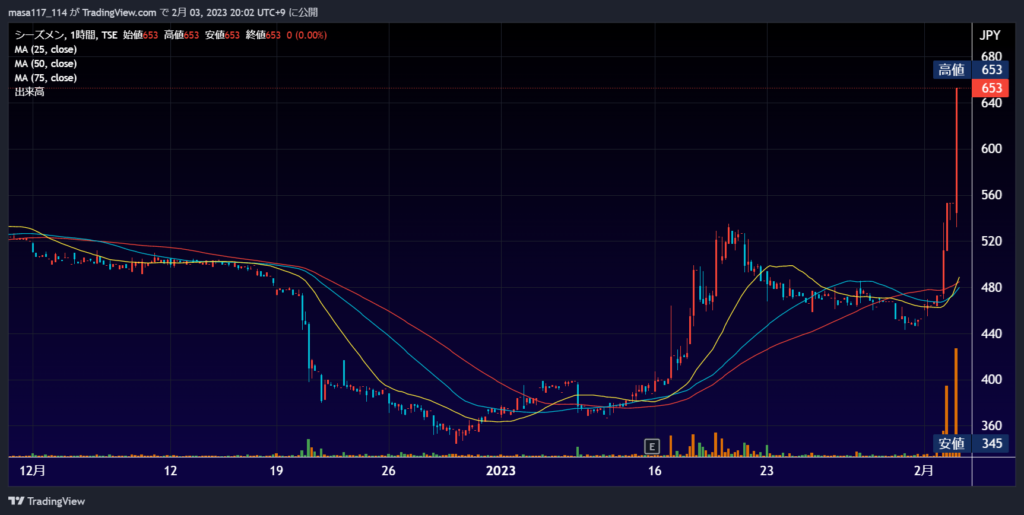This screenshot has width=1024, height=515.
Task: Click the TSE exchange label in the legend
Action: pos(109,35)
